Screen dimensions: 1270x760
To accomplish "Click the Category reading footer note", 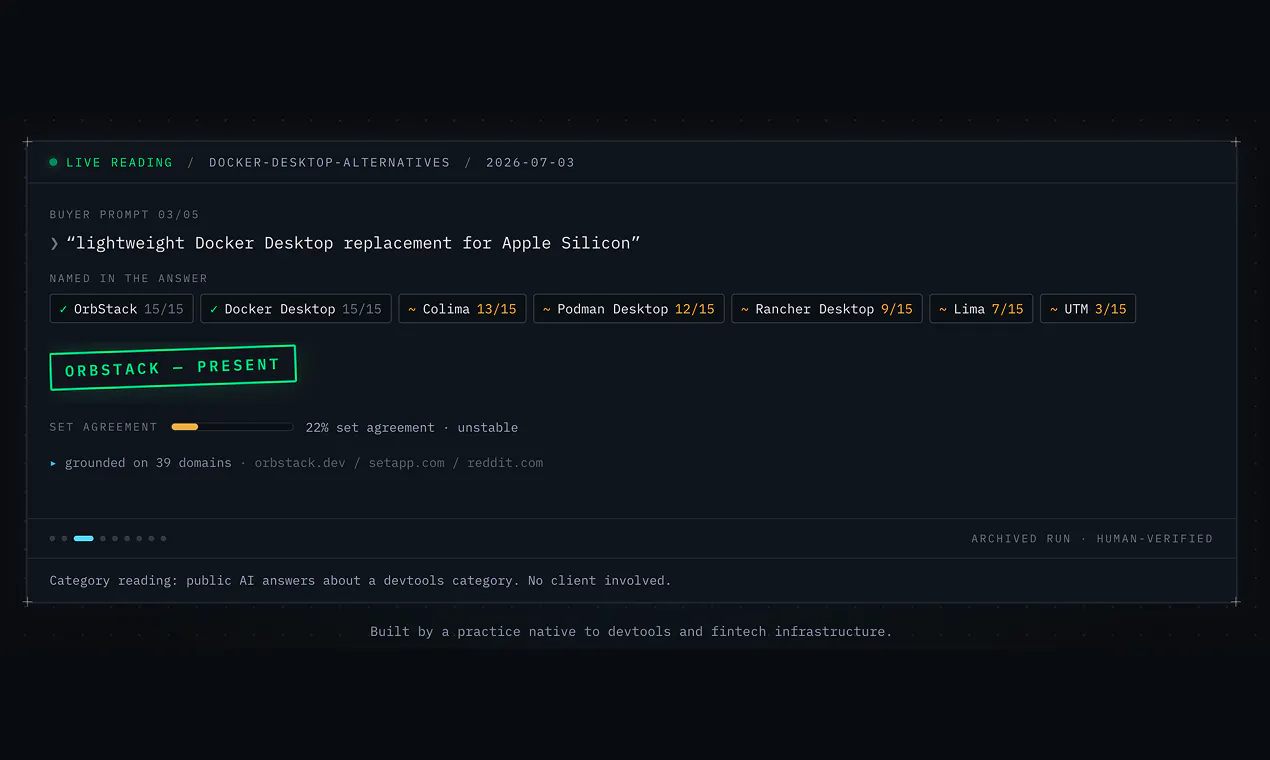I will point(360,580).
